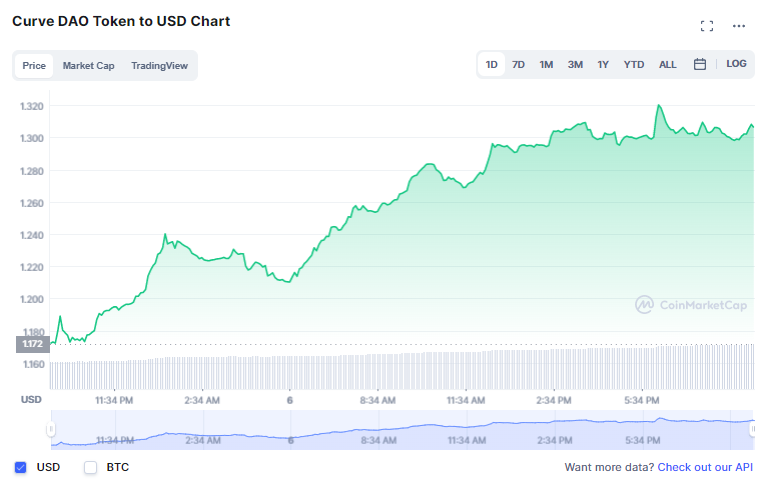Open the fullscreen chart view icon
The image size is (772, 492).
(707, 26)
